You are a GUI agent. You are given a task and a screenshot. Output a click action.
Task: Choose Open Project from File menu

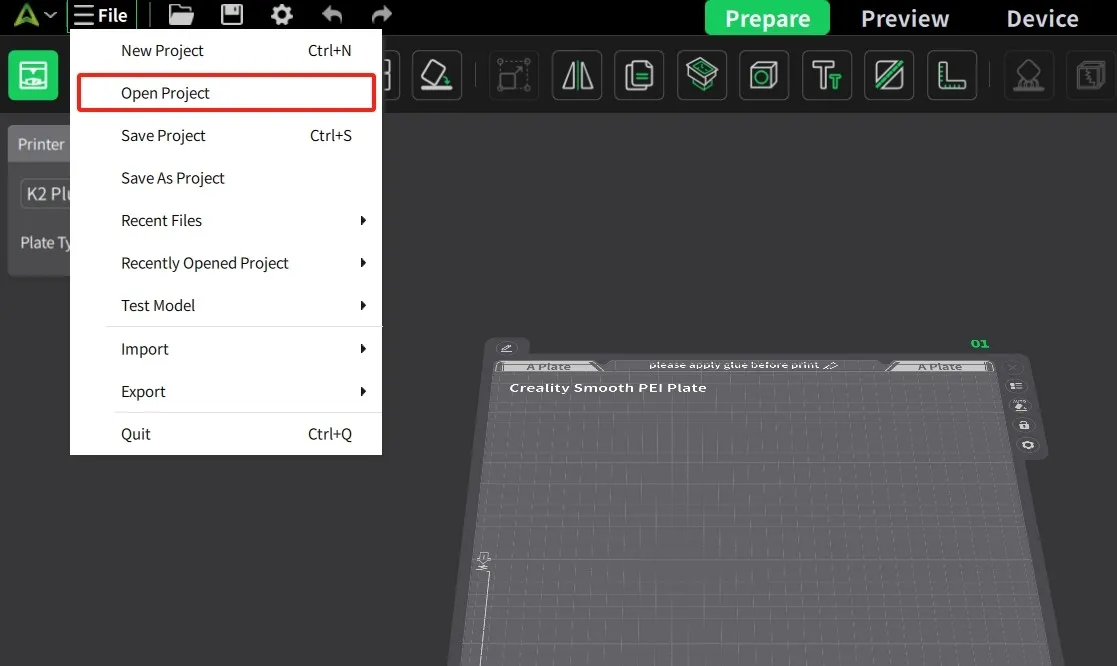coord(226,93)
